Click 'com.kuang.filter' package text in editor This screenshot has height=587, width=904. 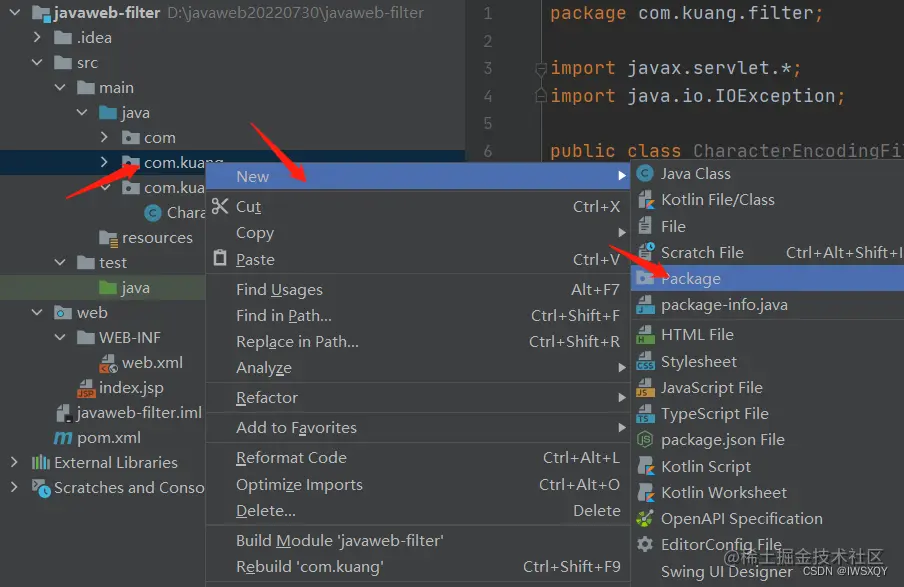(x=725, y=13)
